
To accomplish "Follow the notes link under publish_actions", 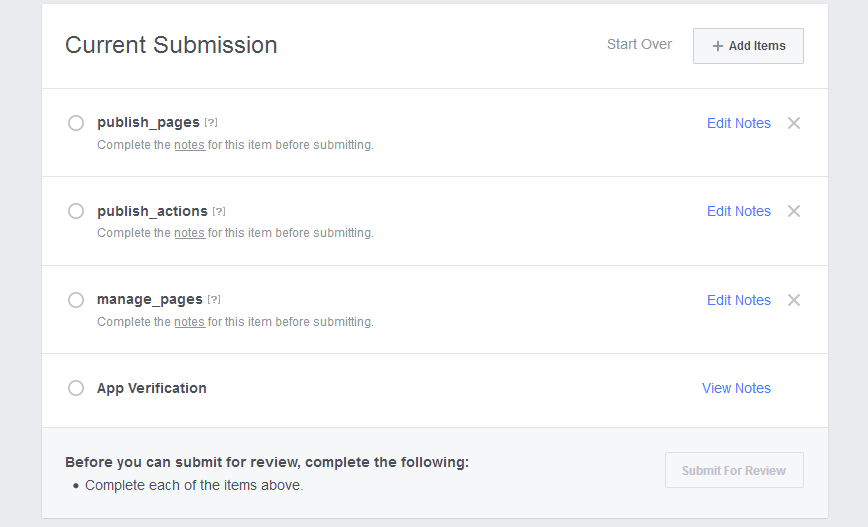I will click(189, 233).
